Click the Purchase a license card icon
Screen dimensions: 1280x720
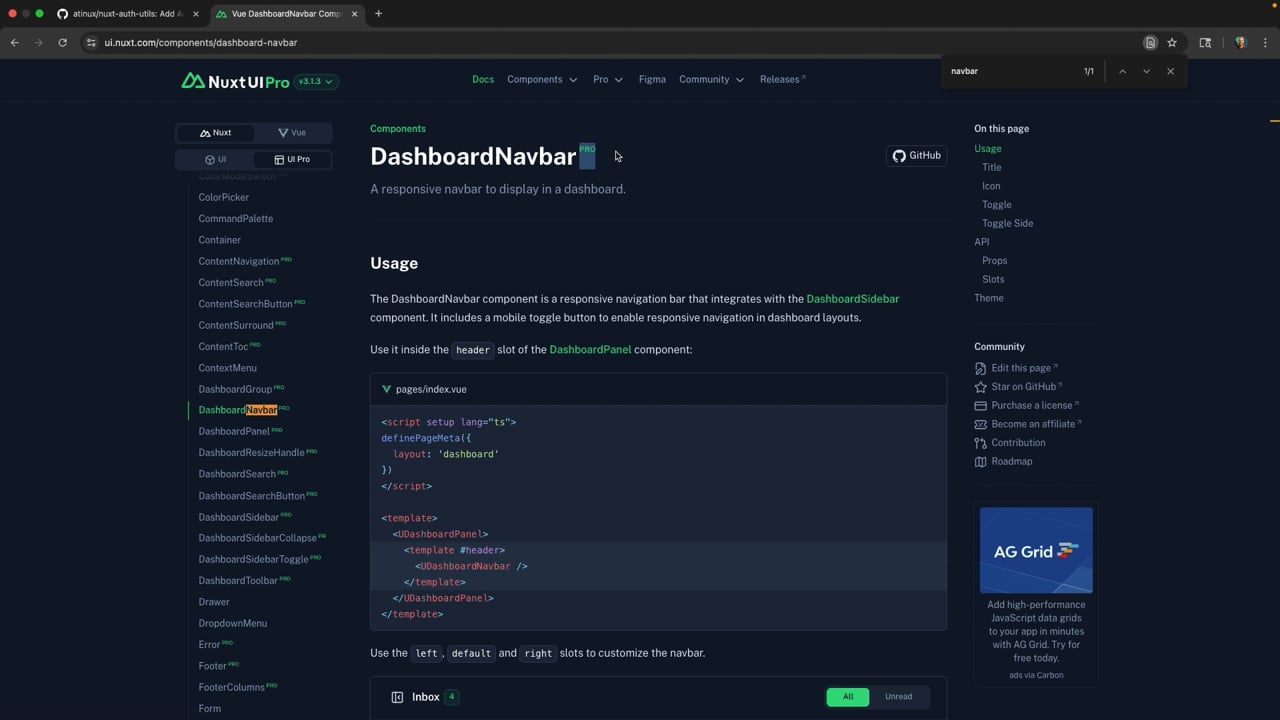[x=980, y=406]
